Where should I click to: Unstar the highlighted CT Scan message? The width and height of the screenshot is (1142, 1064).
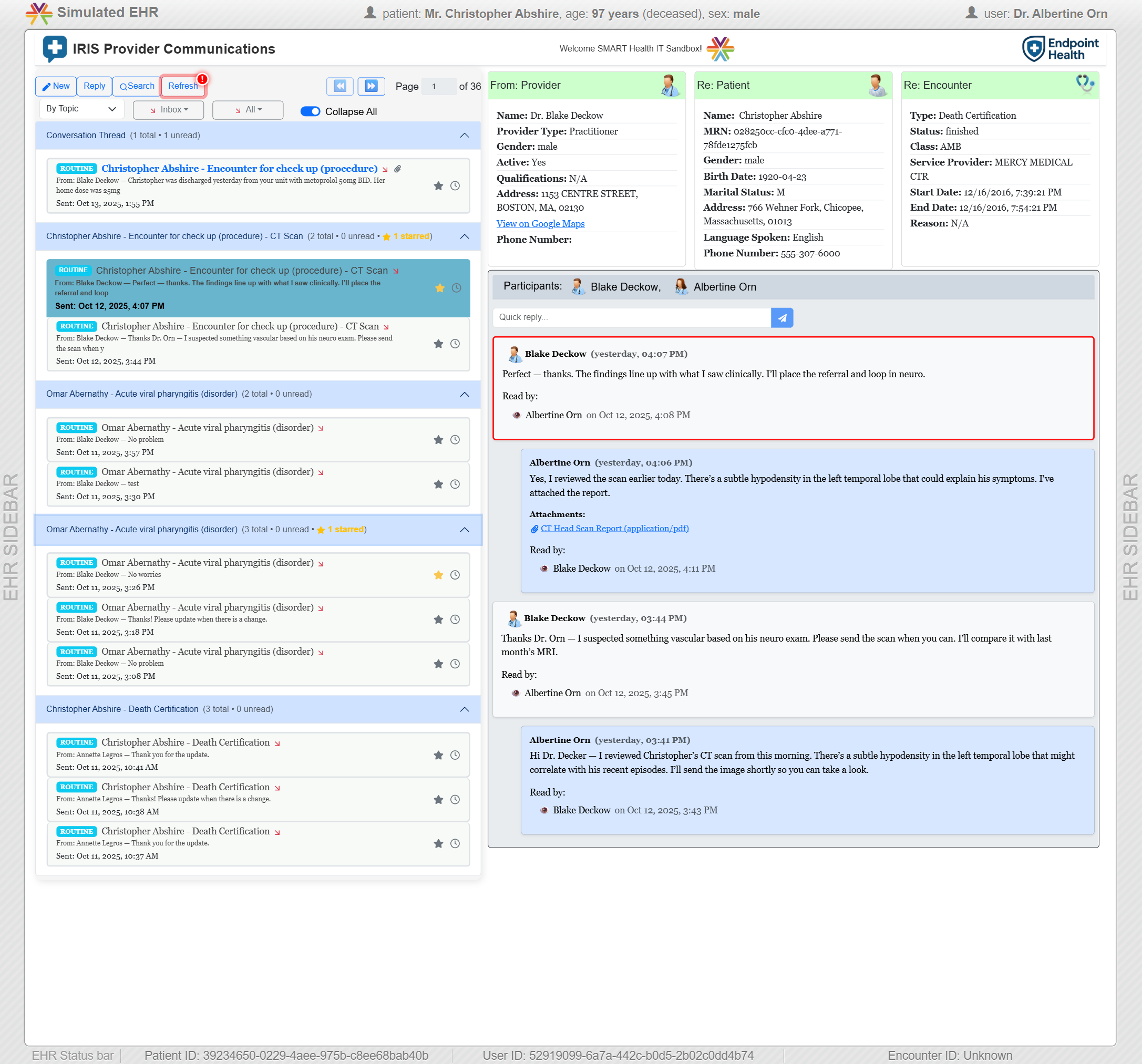pos(439,288)
